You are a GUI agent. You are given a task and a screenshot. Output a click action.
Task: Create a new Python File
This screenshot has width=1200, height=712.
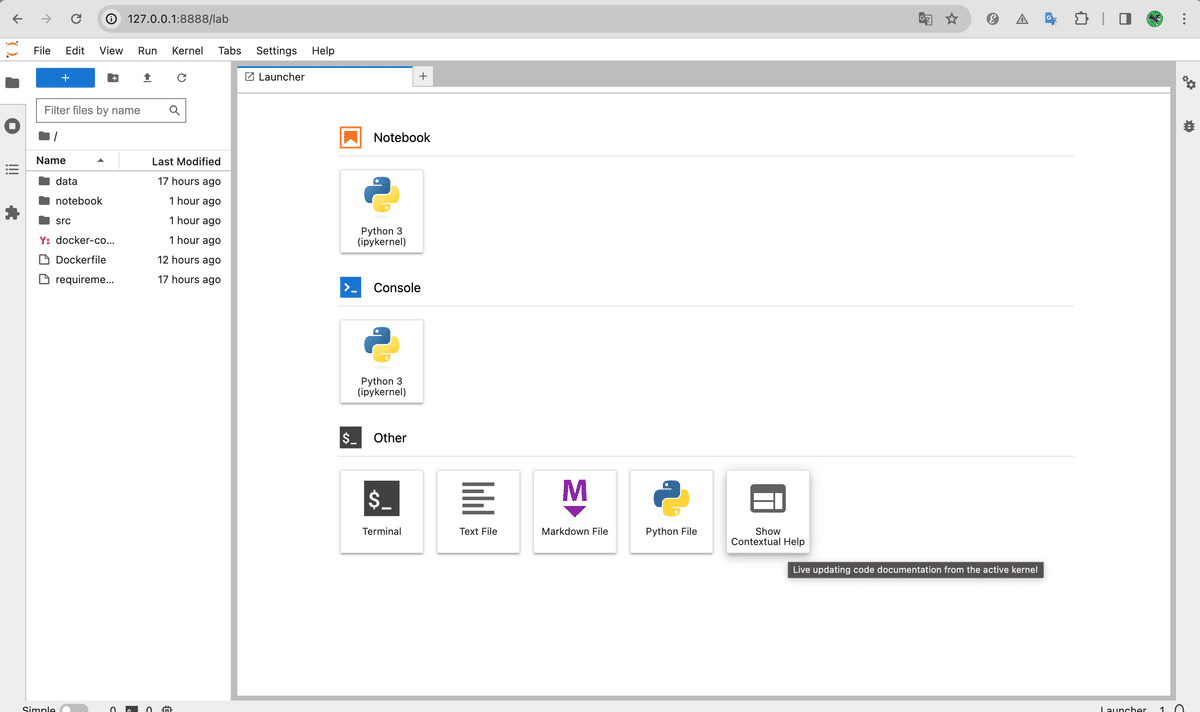click(671, 512)
